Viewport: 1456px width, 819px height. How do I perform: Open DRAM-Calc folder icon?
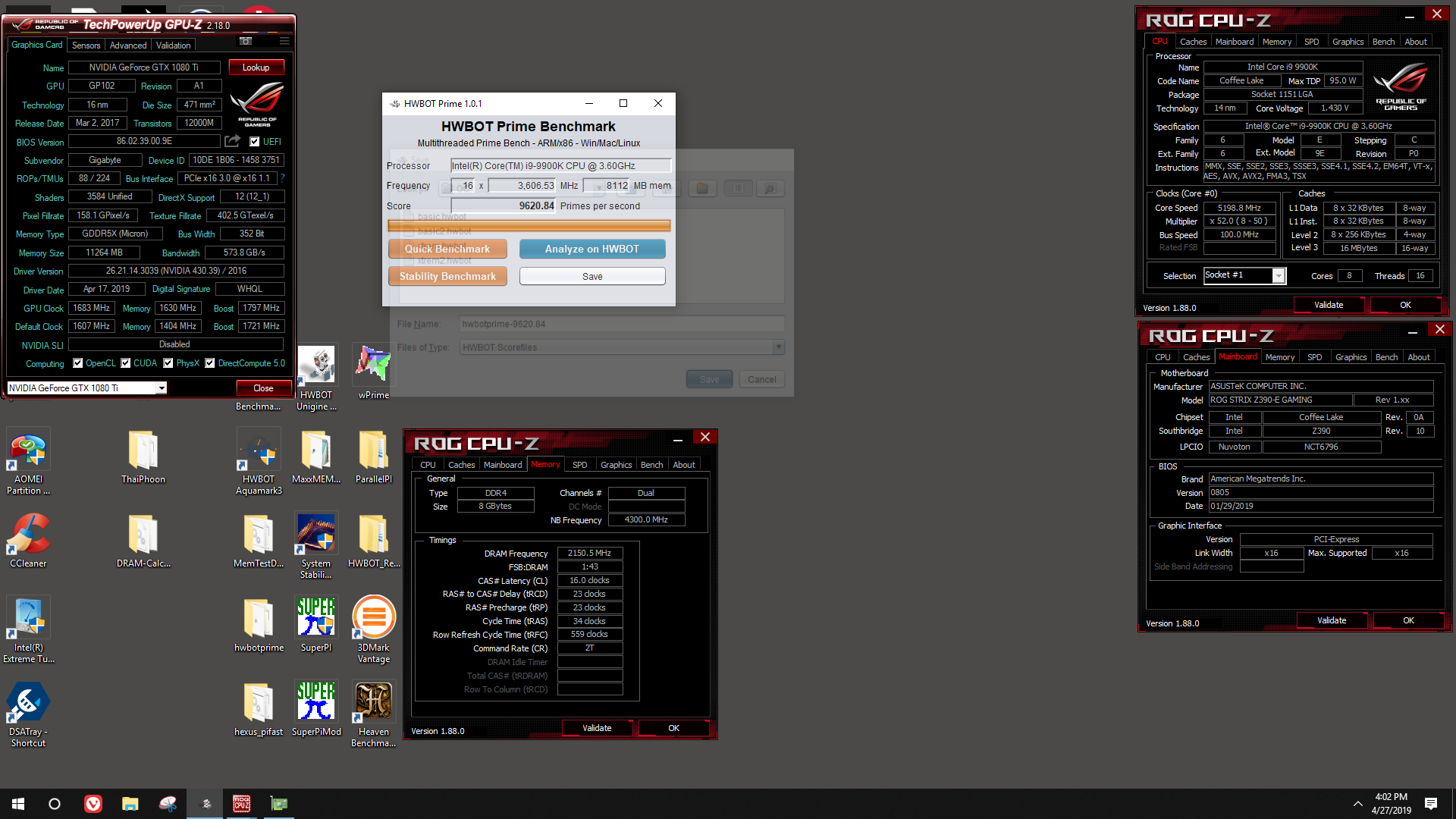pyautogui.click(x=143, y=541)
